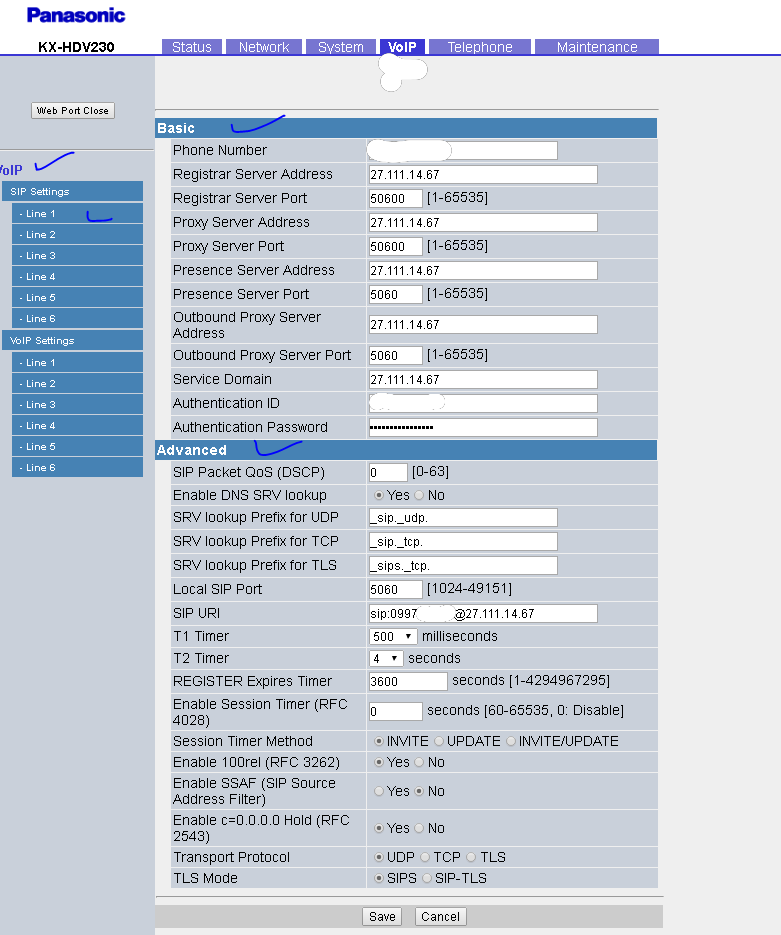
Task: Expand the T2 Timer seconds dropdown
Action: (386, 658)
